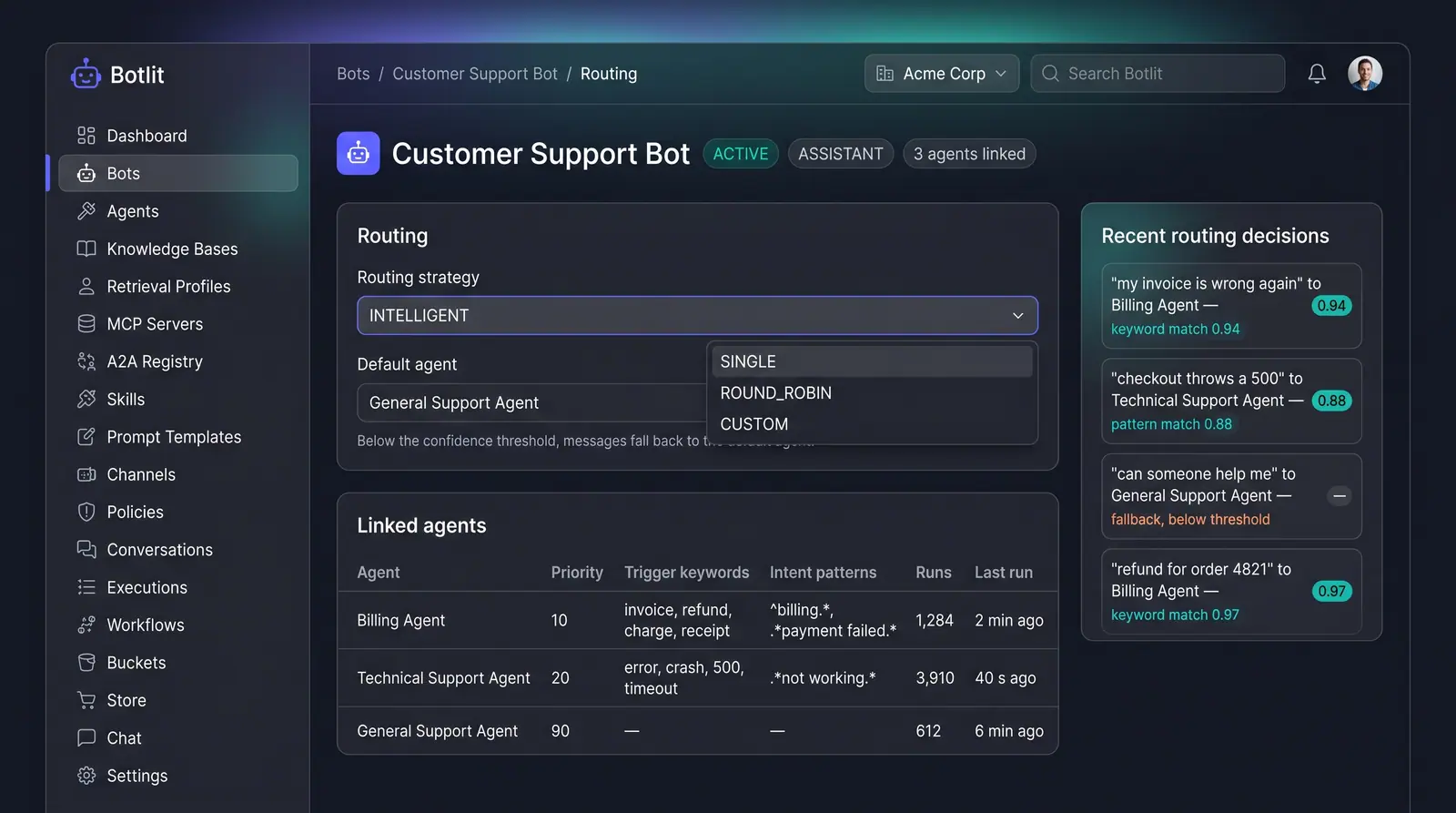Click the Buckets icon in sidebar
1456x813 pixels.
[x=86, y=663]
